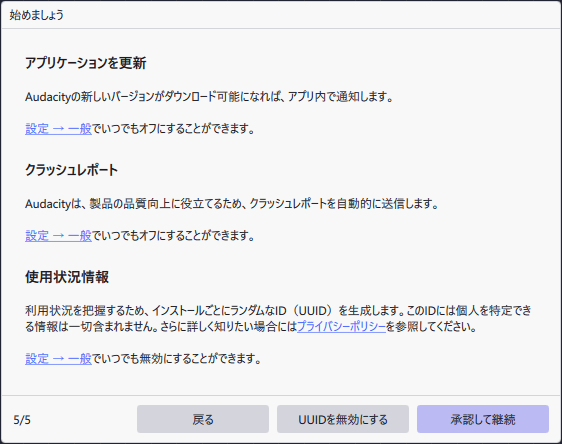This screenshot has width=562, height=444.
Task: Click the 承認して継続 button
Action: tap(483, 419)
